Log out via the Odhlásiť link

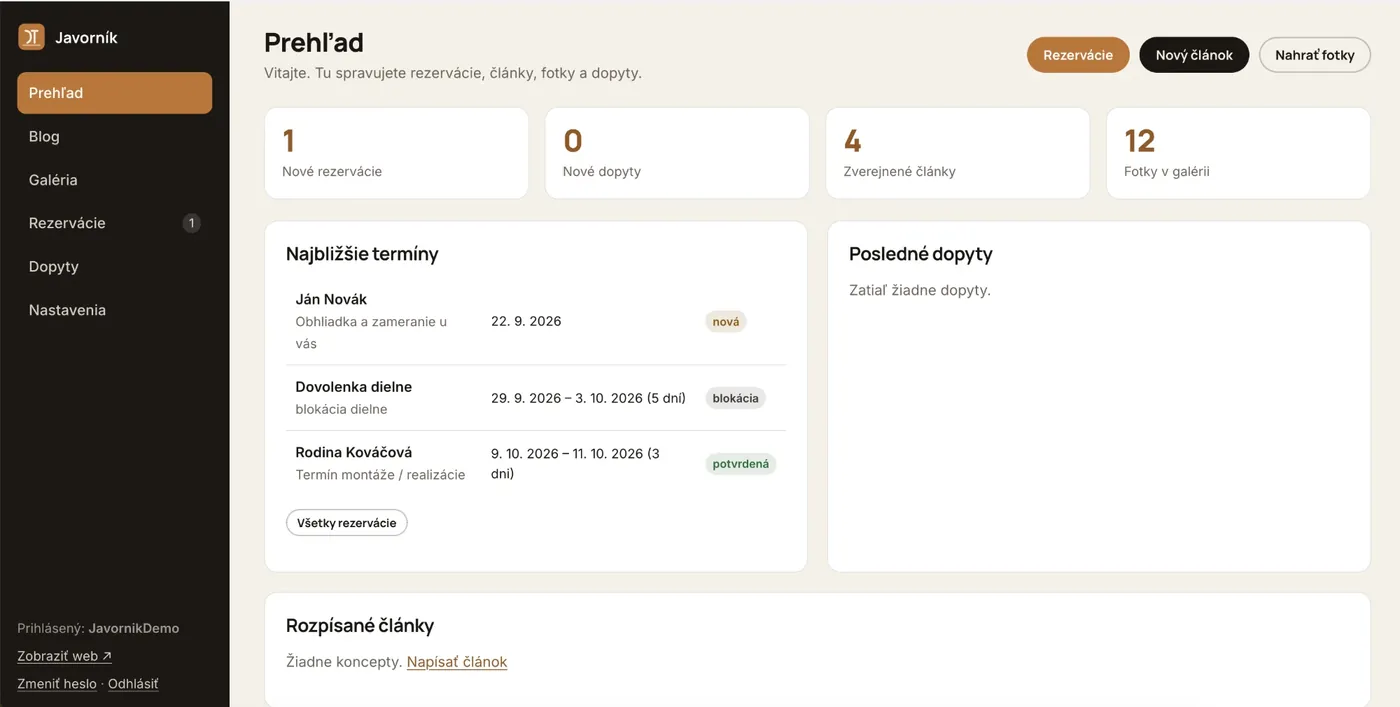133,684
